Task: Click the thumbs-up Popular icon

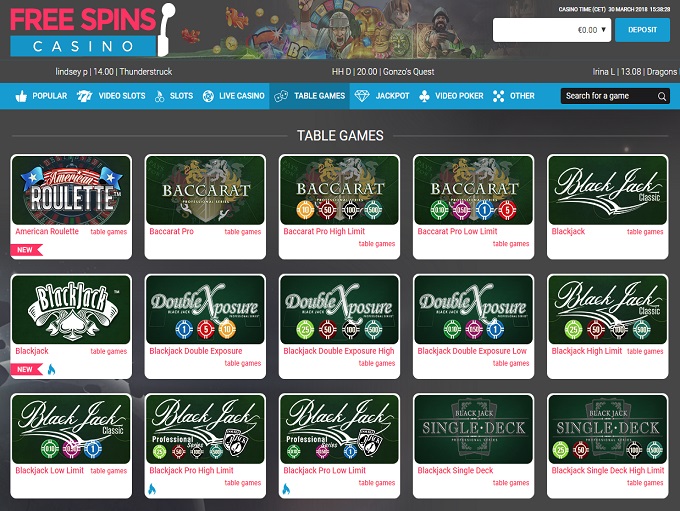Action: pyautogui.click(x=21, y=96)
